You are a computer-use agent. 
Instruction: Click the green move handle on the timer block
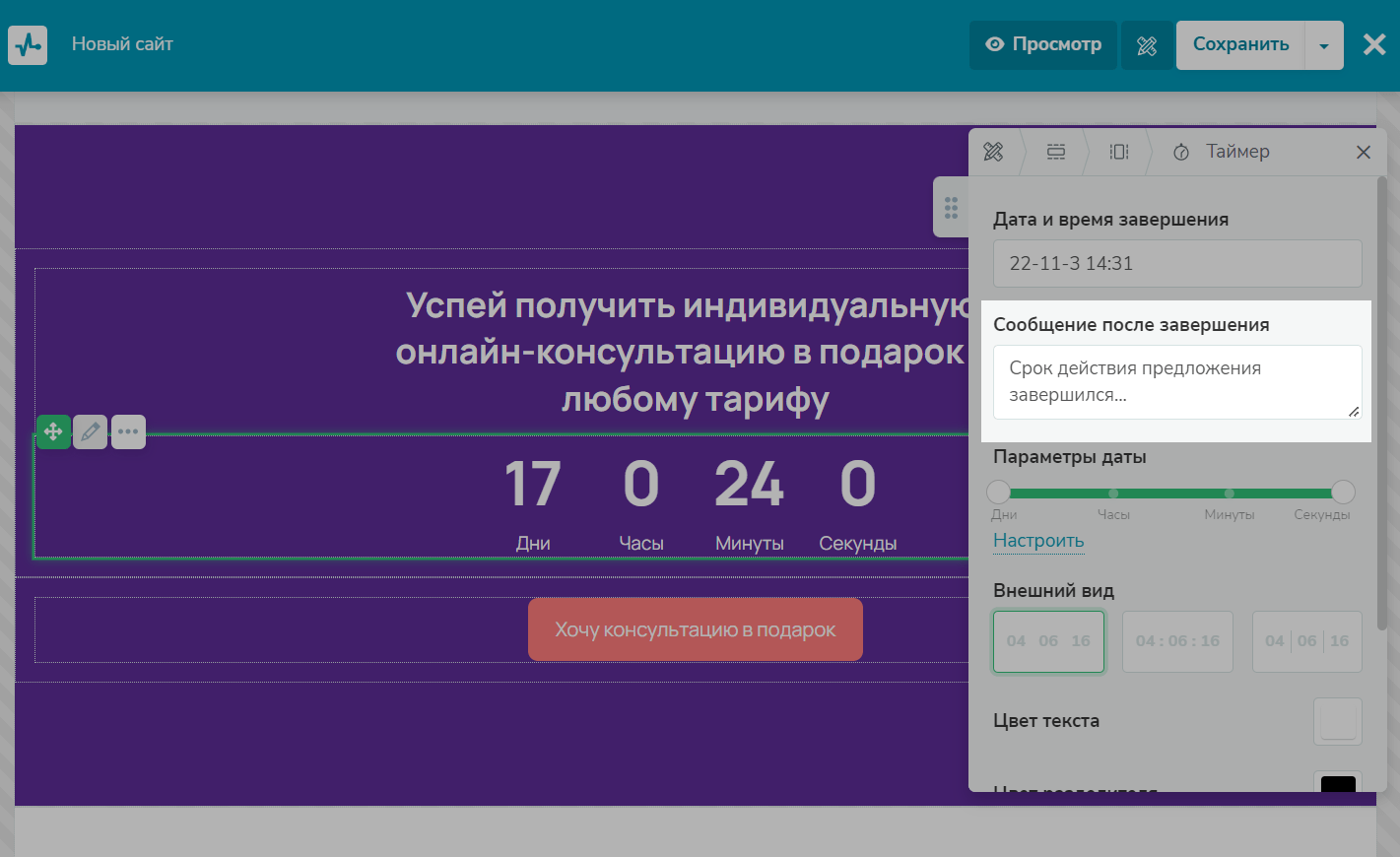[53, 431]
